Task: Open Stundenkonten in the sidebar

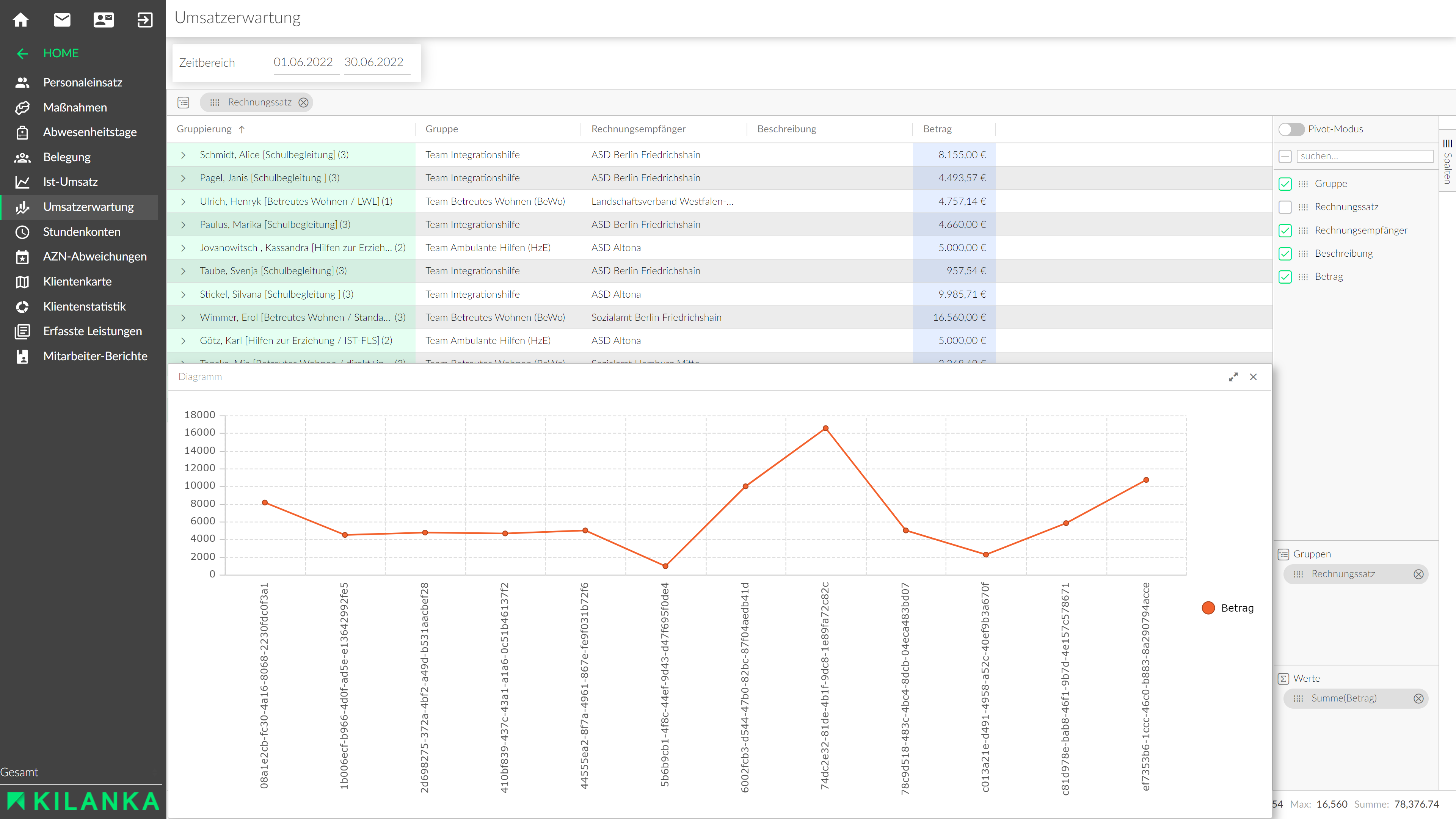Action: pyautogui.click(x=82, y=232)
